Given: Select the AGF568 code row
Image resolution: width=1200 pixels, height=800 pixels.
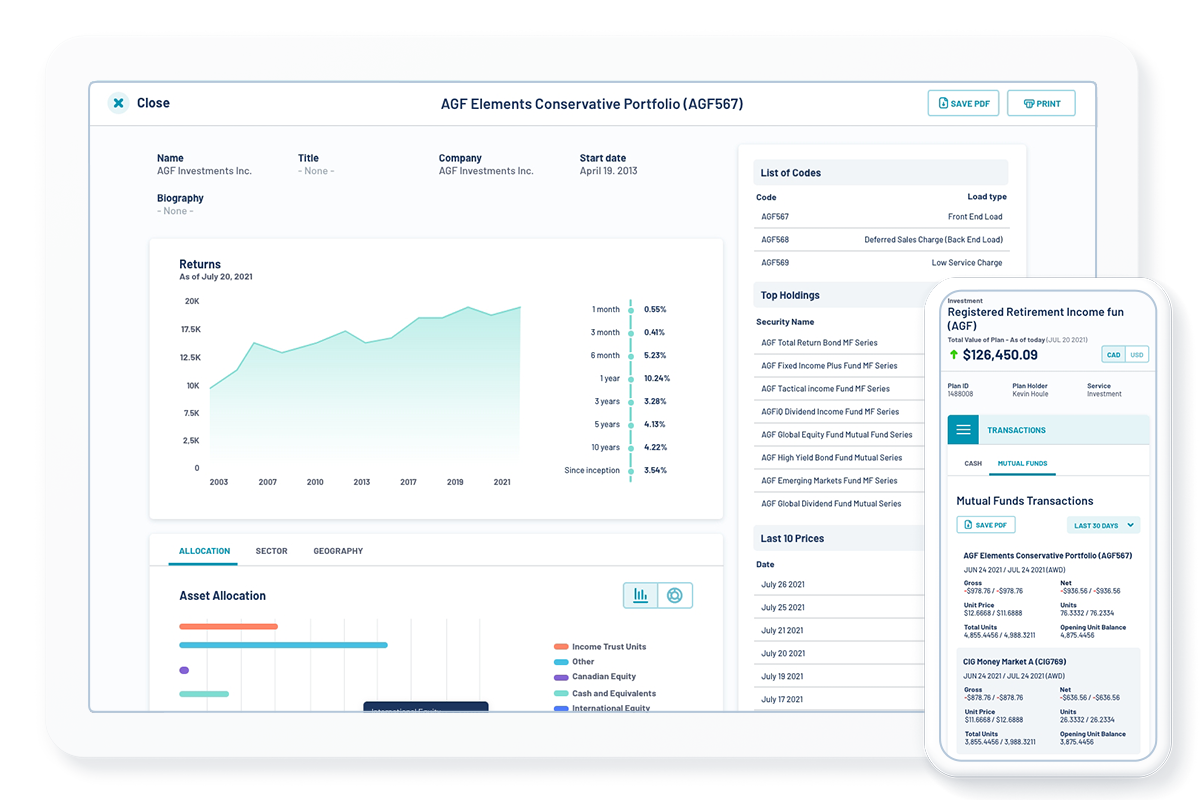Looking at the screenshot, I should [881, 240].
